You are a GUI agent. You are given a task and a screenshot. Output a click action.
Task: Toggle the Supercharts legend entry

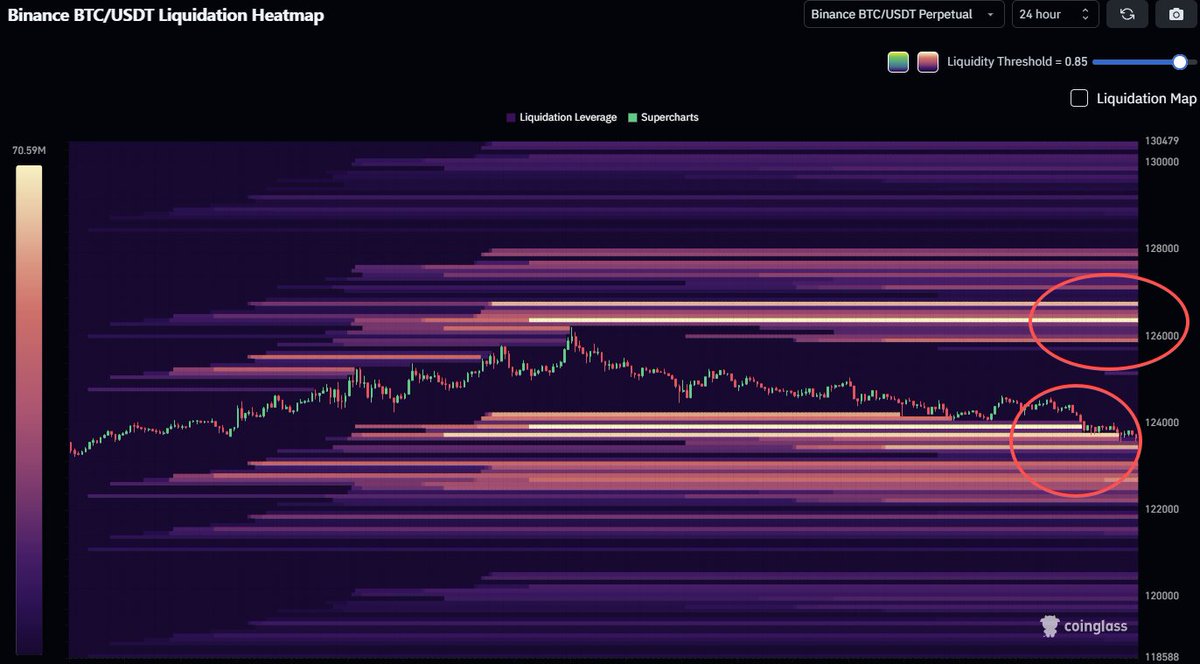[x=663, y=117]
